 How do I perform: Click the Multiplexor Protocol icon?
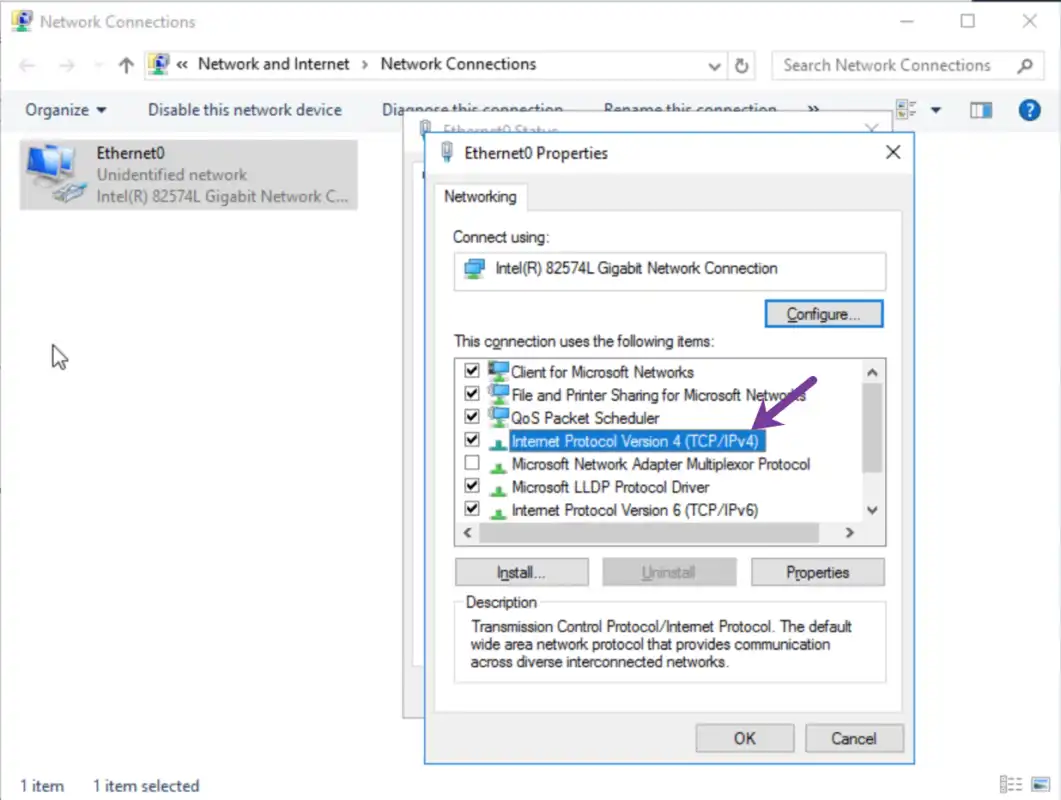coord(498,466)
